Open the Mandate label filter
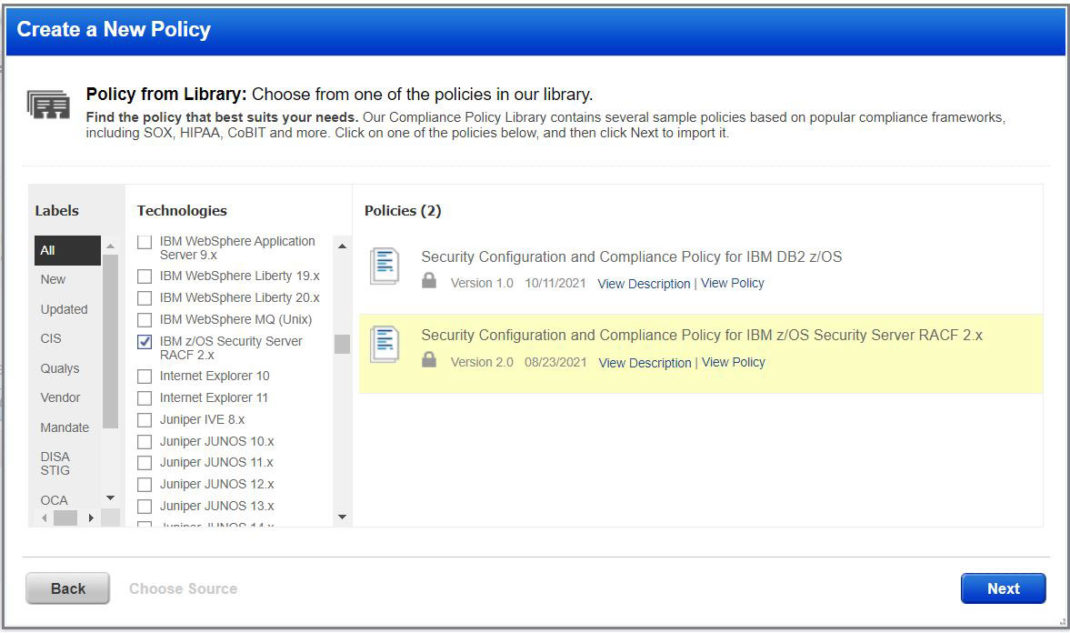The height and width of the screenshot is (633, 1070). (x=64, y=428)
